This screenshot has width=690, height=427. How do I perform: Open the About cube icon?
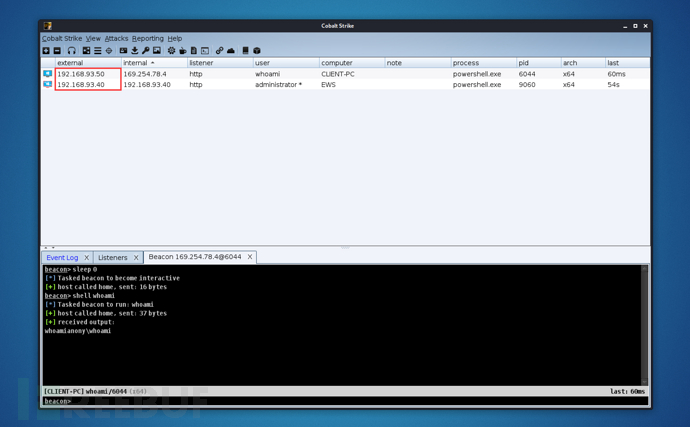point(257,51)
